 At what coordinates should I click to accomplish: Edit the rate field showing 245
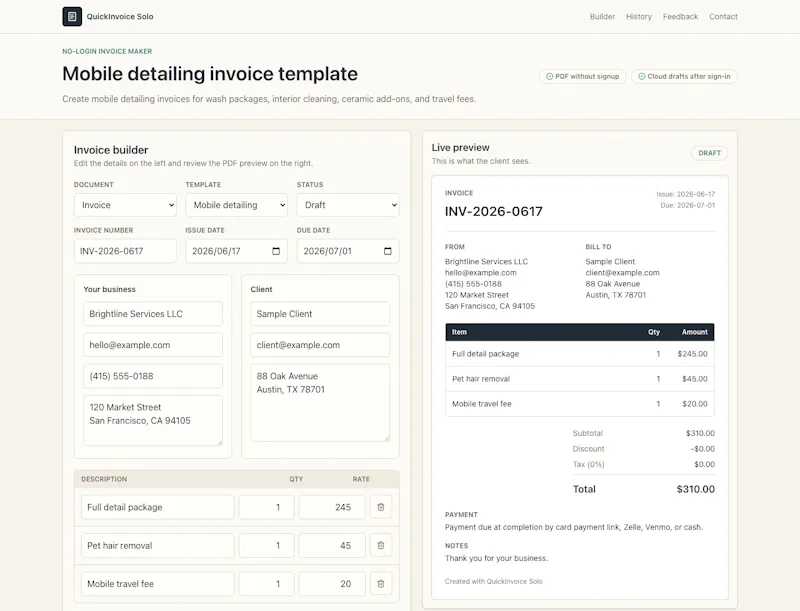[332, 507]
